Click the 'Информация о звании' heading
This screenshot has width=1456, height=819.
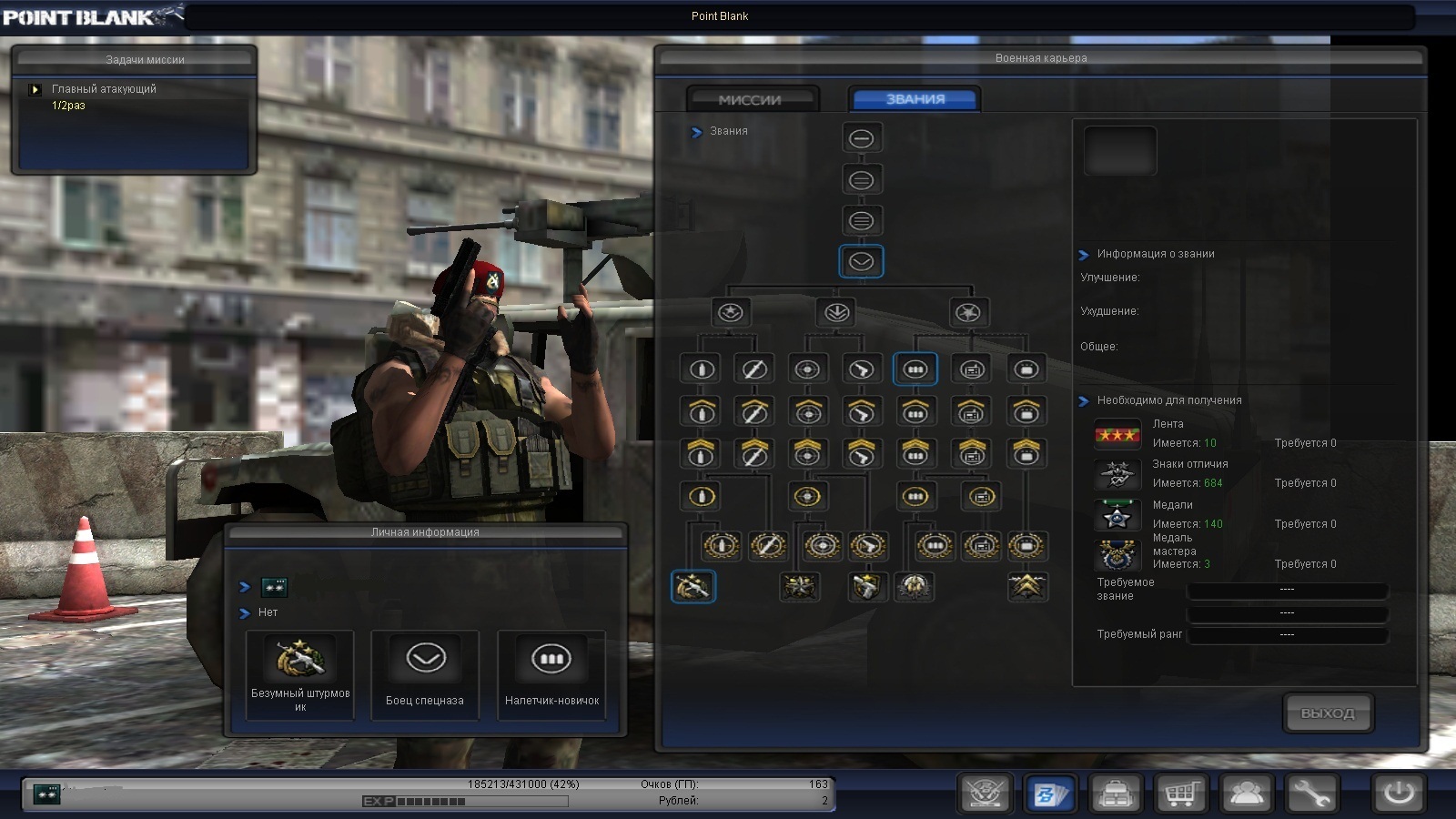[1156, 254]
